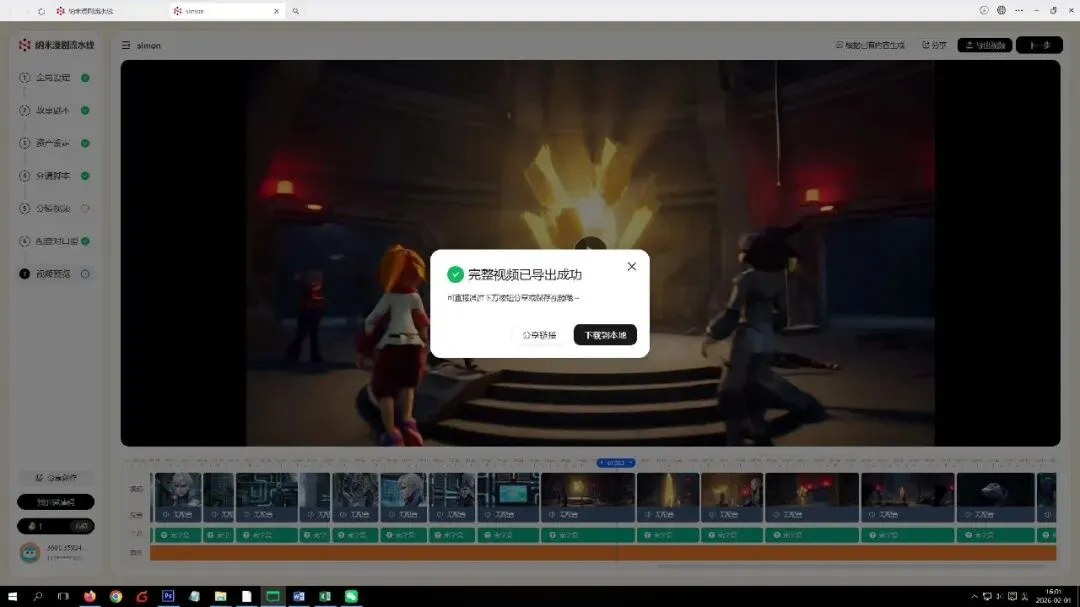Click the empty status circle of step 5
The height and width of the screenshot is (607, 1080).
tap(85, 209)
